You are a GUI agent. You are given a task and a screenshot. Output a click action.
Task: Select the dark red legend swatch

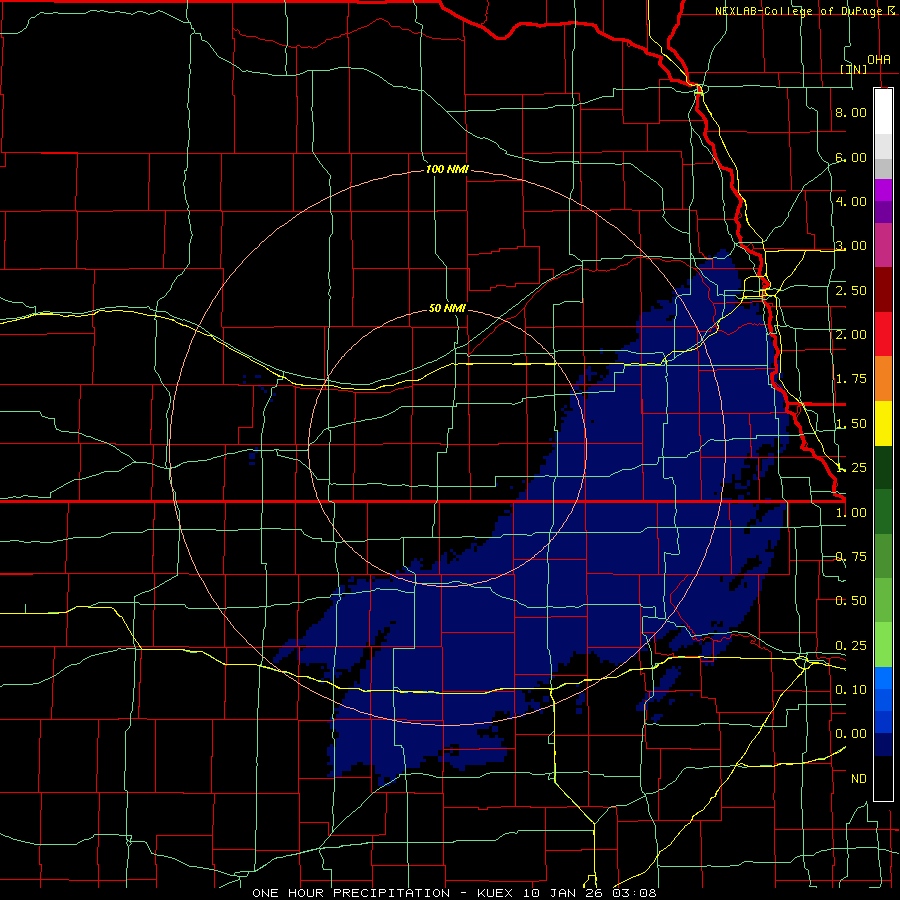(x=883, y=290)
